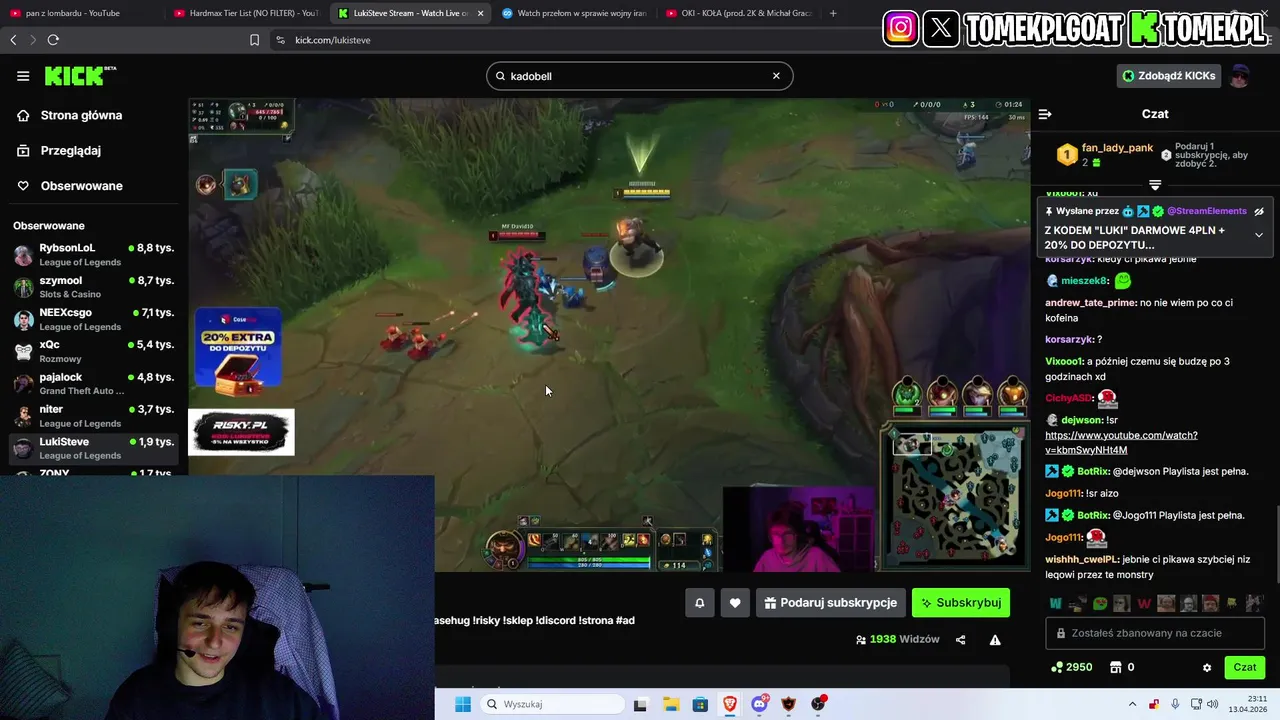Reload the page
This screenshot has width=1280, height=720.
[x=53, y=40]
